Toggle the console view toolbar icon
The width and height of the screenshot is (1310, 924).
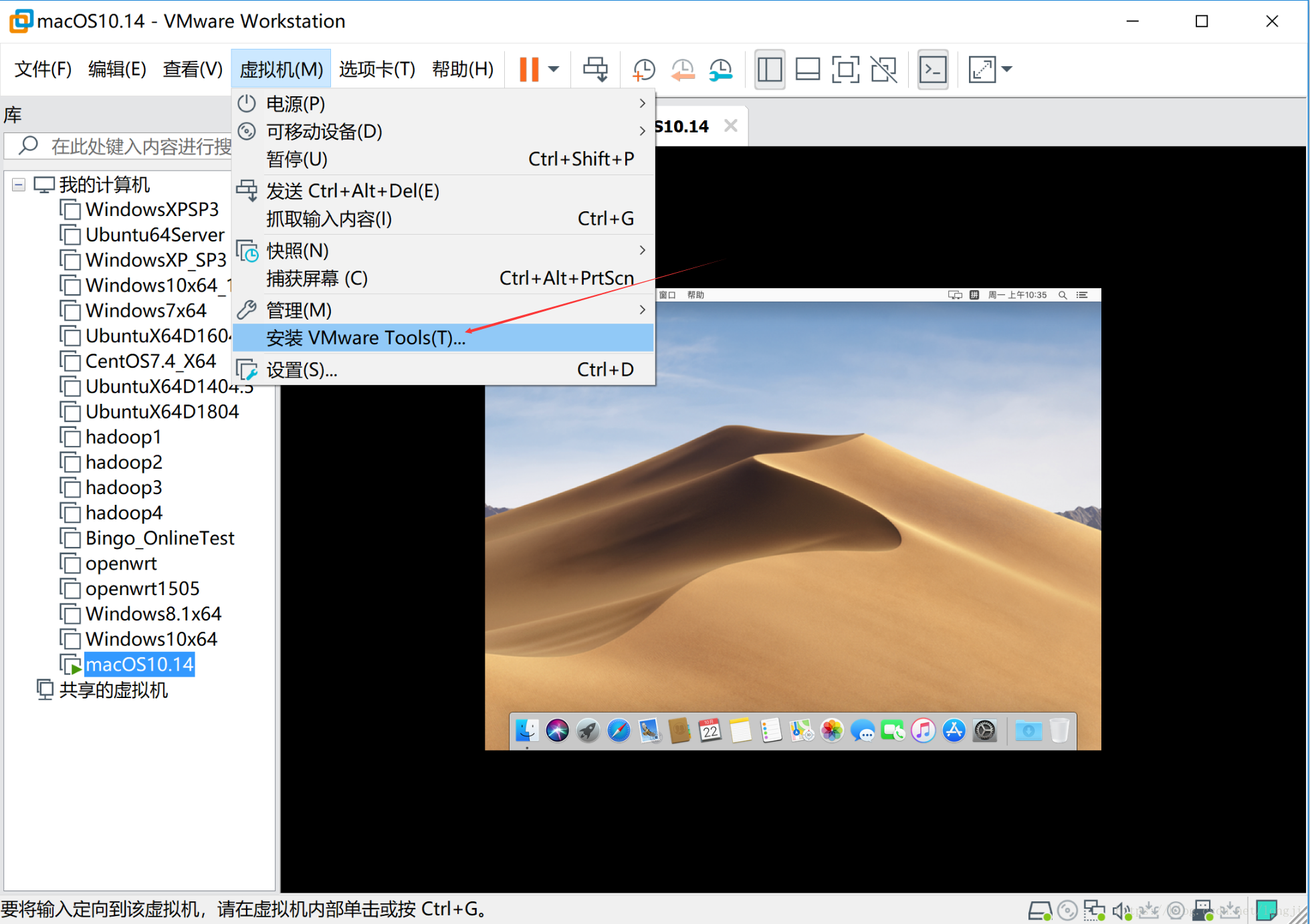pos(933,69)
